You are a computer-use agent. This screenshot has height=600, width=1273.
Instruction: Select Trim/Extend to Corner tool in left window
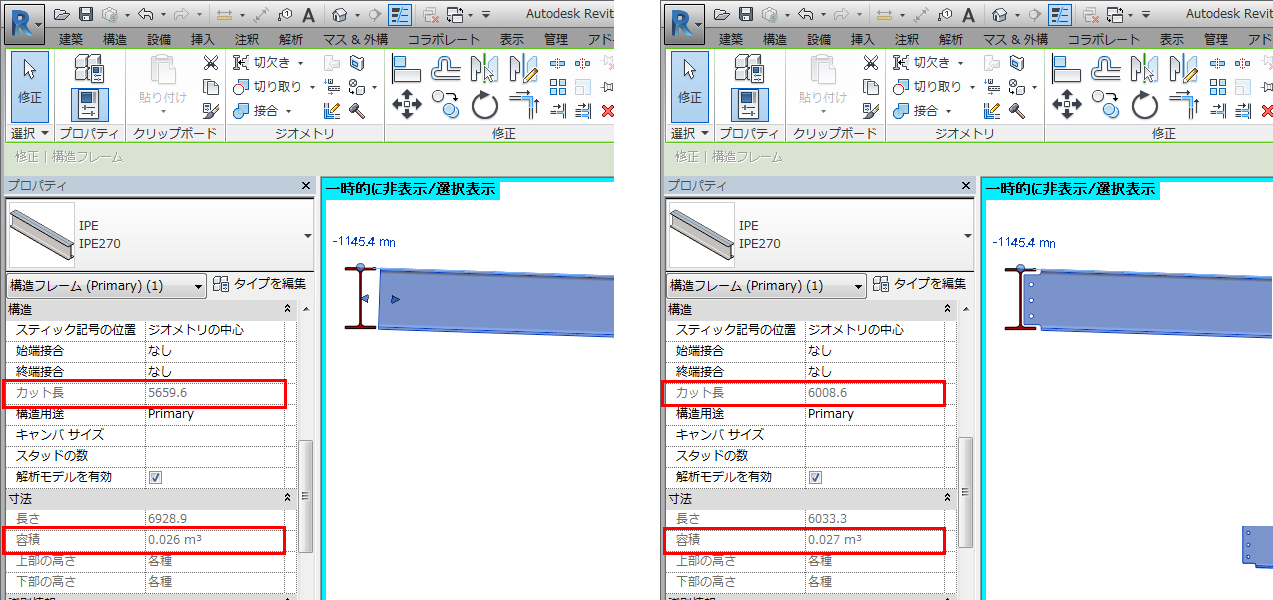pyautogui.click(x=524, y=104)
